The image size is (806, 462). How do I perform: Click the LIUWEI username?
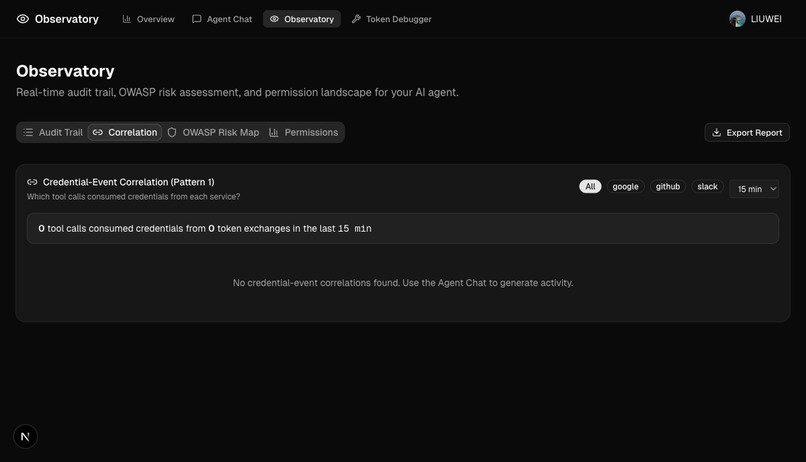click(x=766, y=19)
